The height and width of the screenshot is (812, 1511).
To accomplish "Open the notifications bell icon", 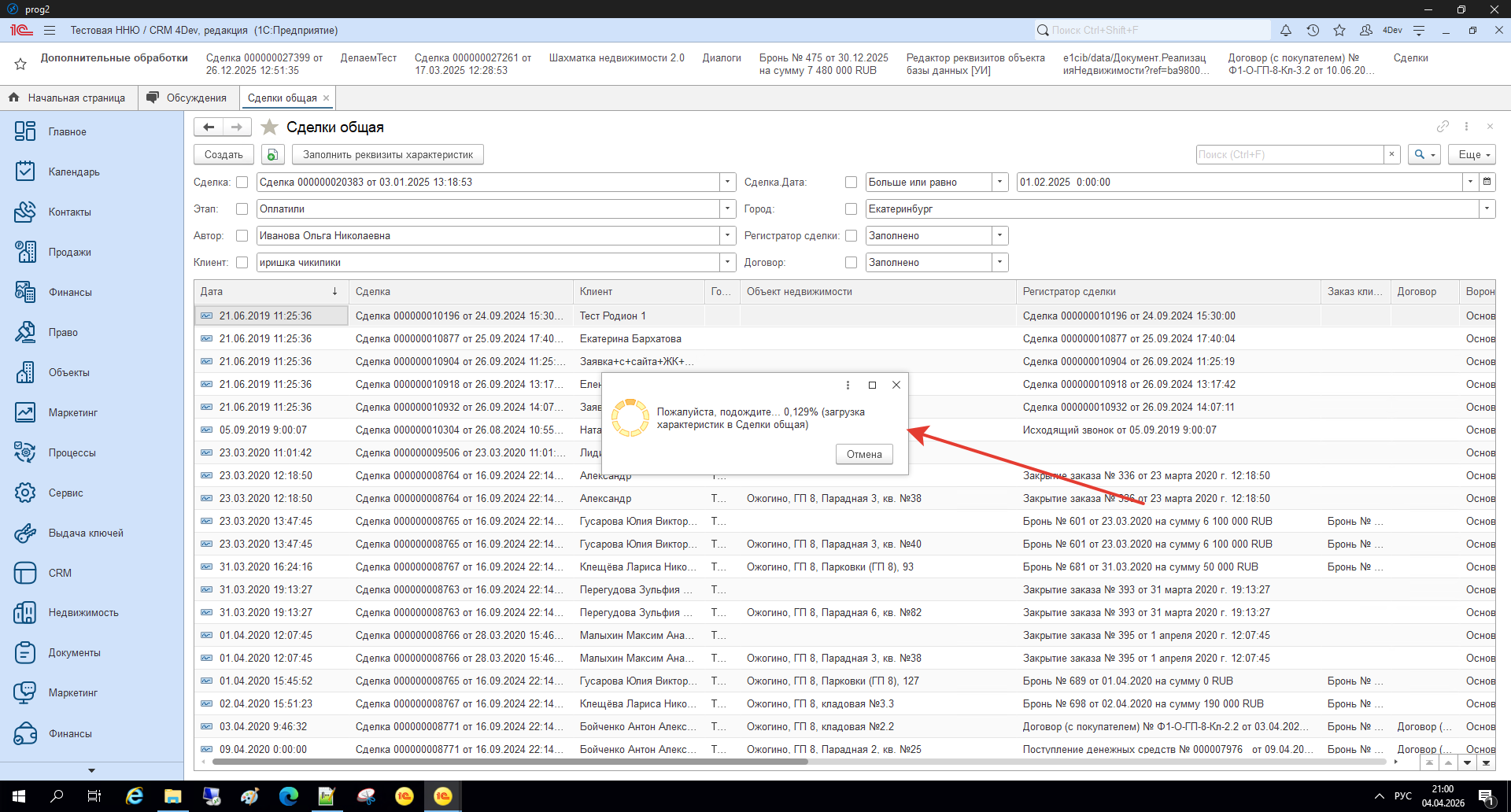I will pos(1285,31).
